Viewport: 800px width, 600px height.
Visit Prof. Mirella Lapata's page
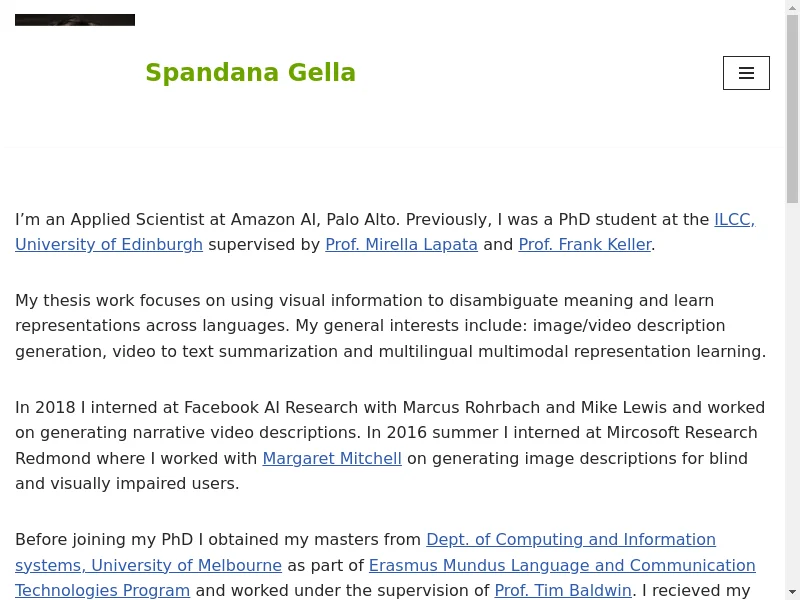pos(401,245)
